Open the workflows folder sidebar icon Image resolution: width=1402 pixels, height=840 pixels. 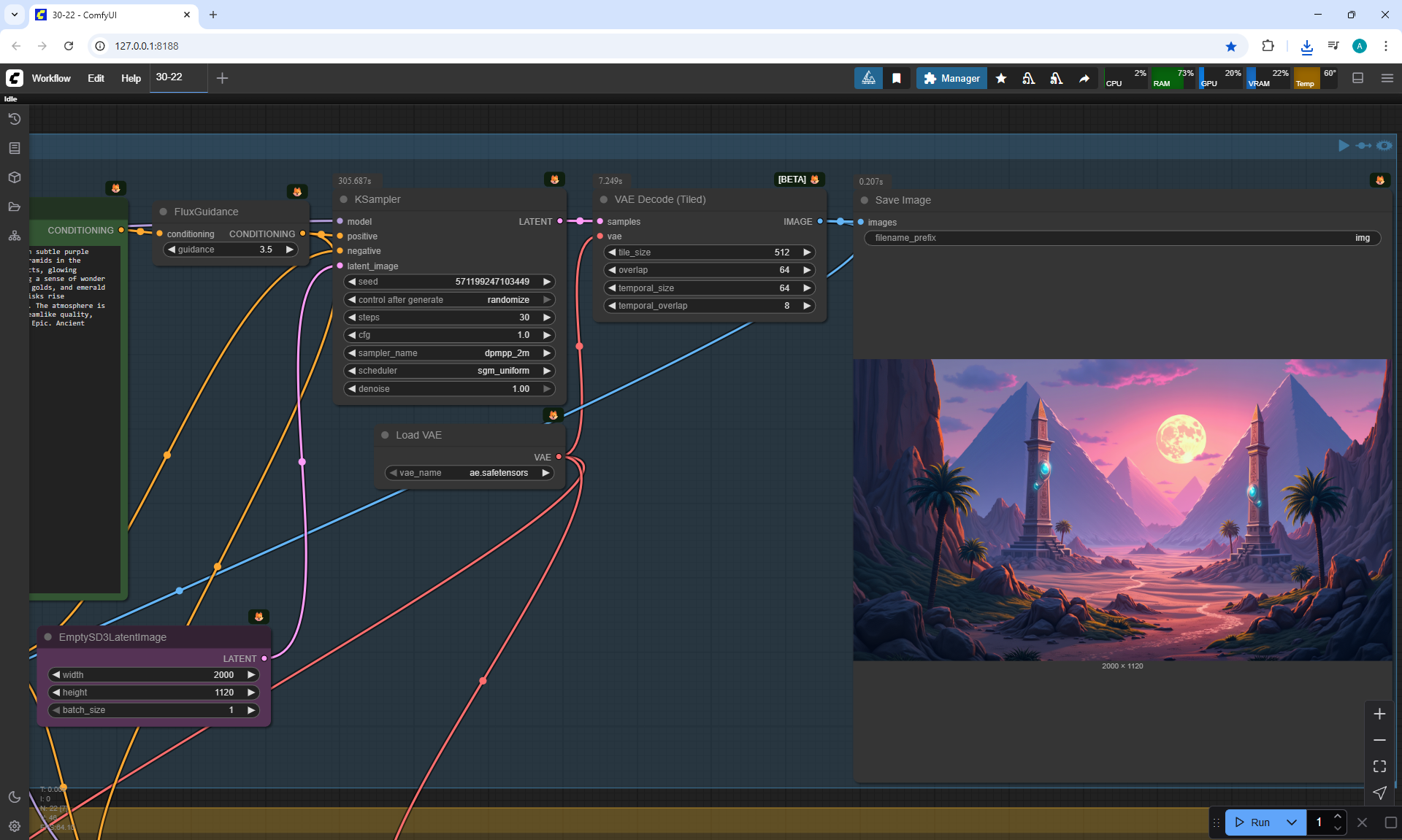[x=14, y=207]
